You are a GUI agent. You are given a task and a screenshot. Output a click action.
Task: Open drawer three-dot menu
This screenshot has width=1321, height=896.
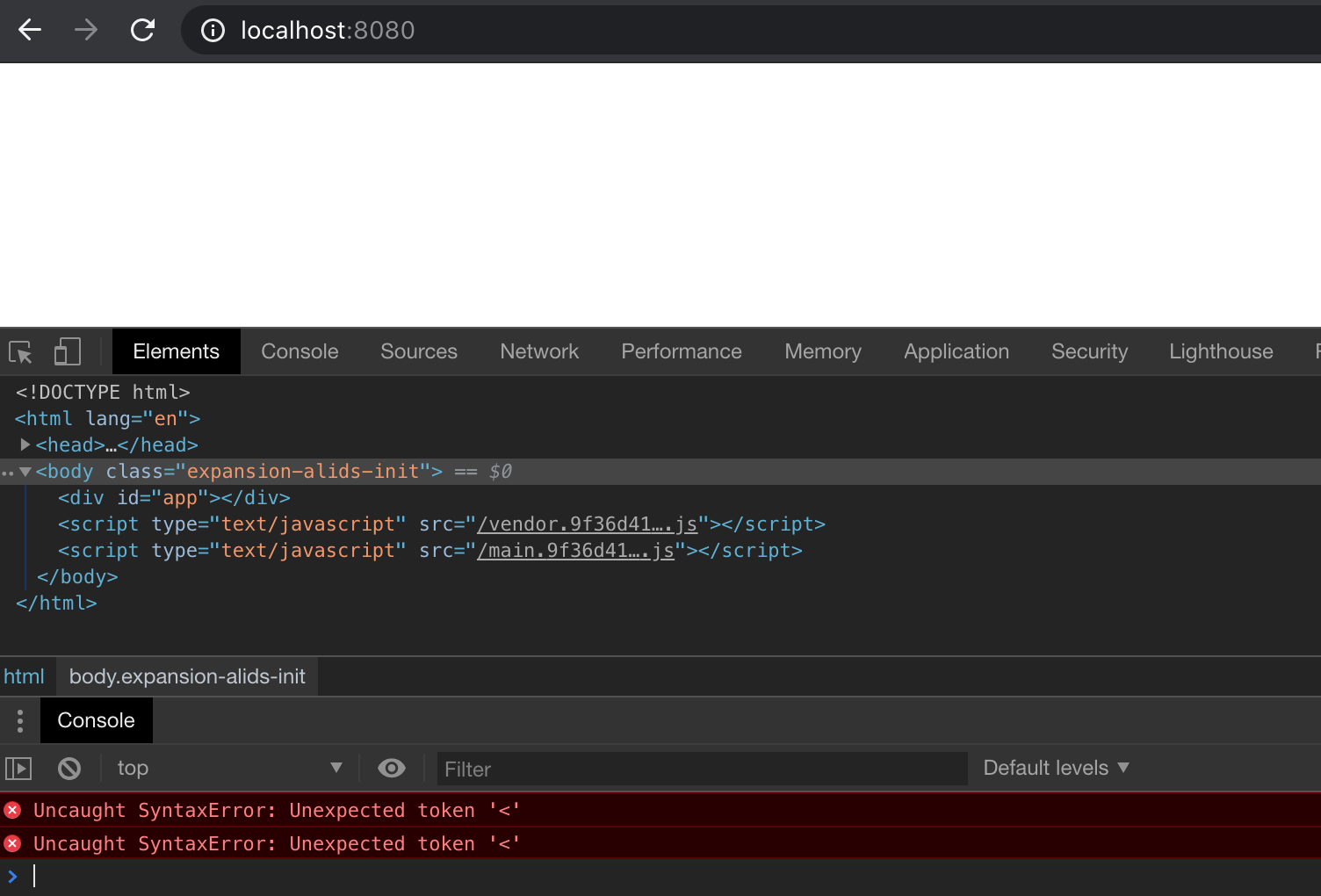[x=19, y=720]
